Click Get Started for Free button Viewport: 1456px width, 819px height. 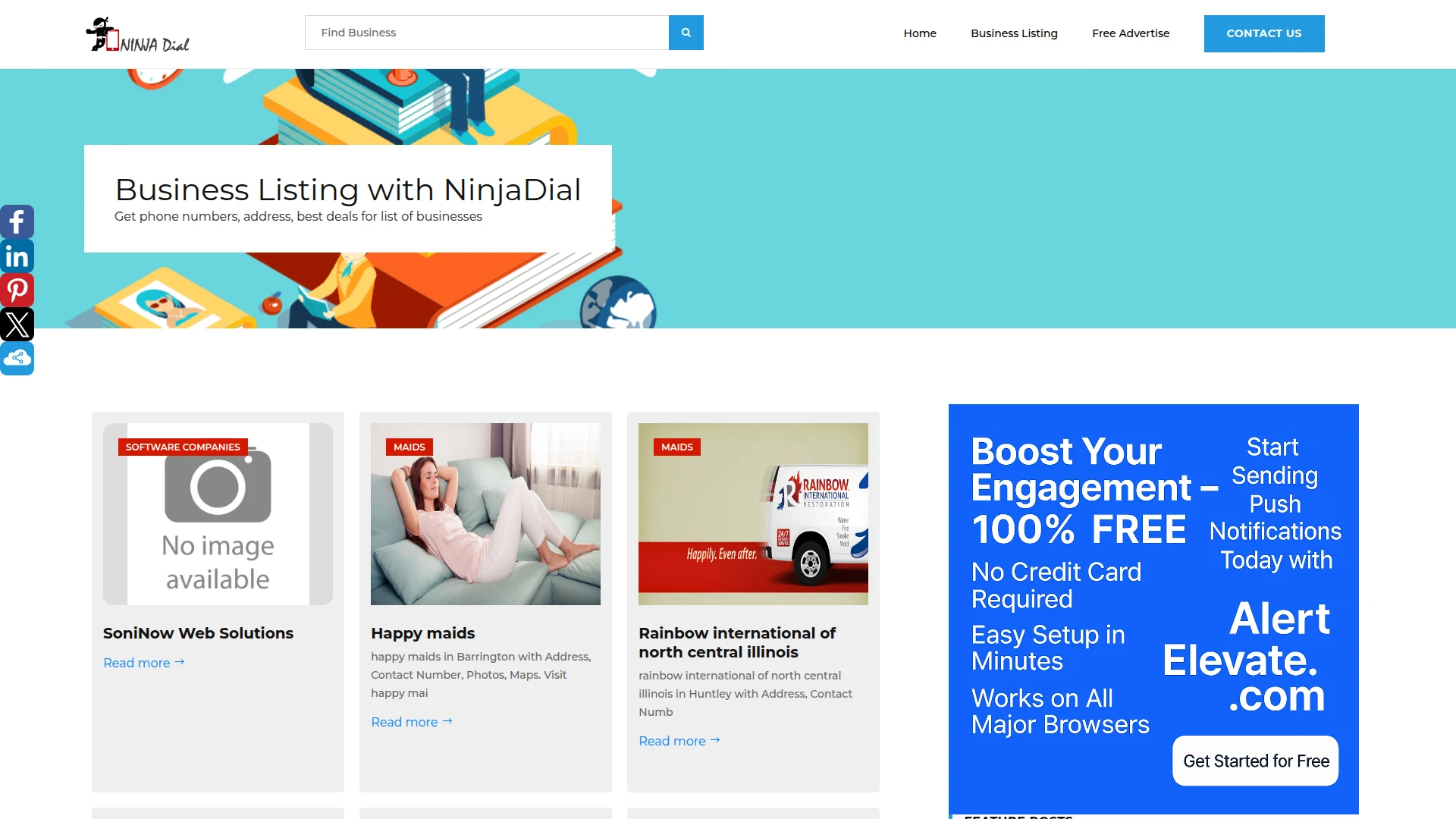pos(1256,761)
